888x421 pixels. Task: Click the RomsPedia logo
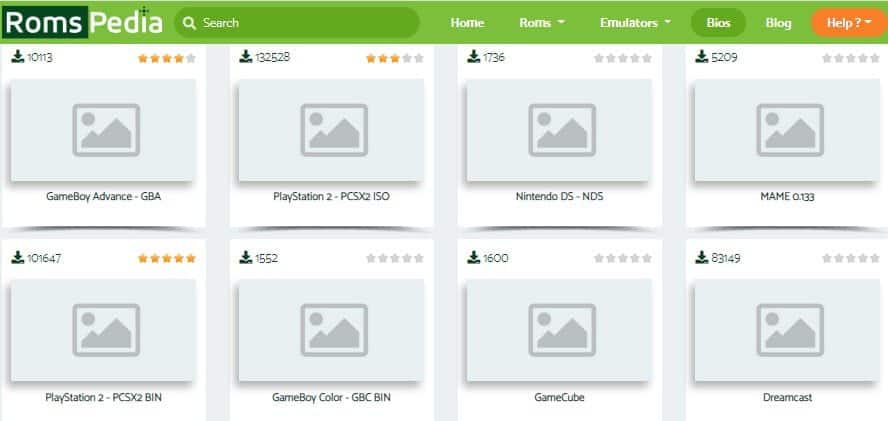(83, 22)
